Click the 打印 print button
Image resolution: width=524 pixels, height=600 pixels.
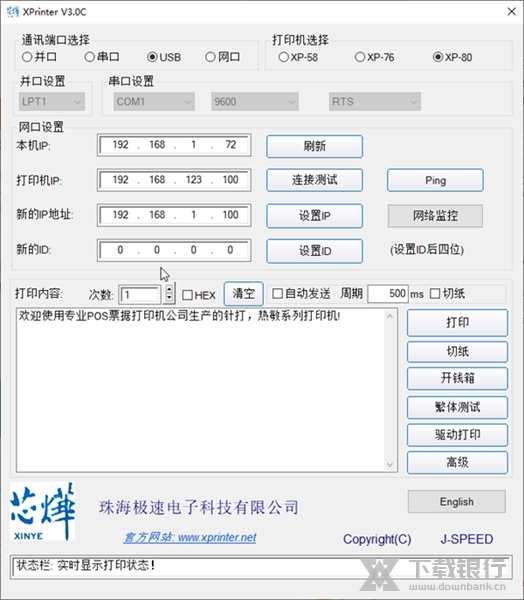pos(457,323)
